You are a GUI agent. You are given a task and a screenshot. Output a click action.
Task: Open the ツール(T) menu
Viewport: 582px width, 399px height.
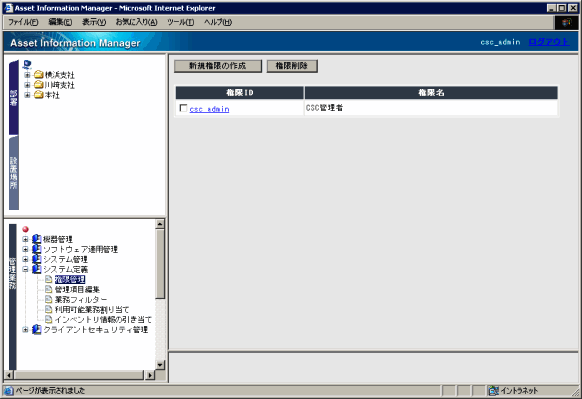click(180, 22)
